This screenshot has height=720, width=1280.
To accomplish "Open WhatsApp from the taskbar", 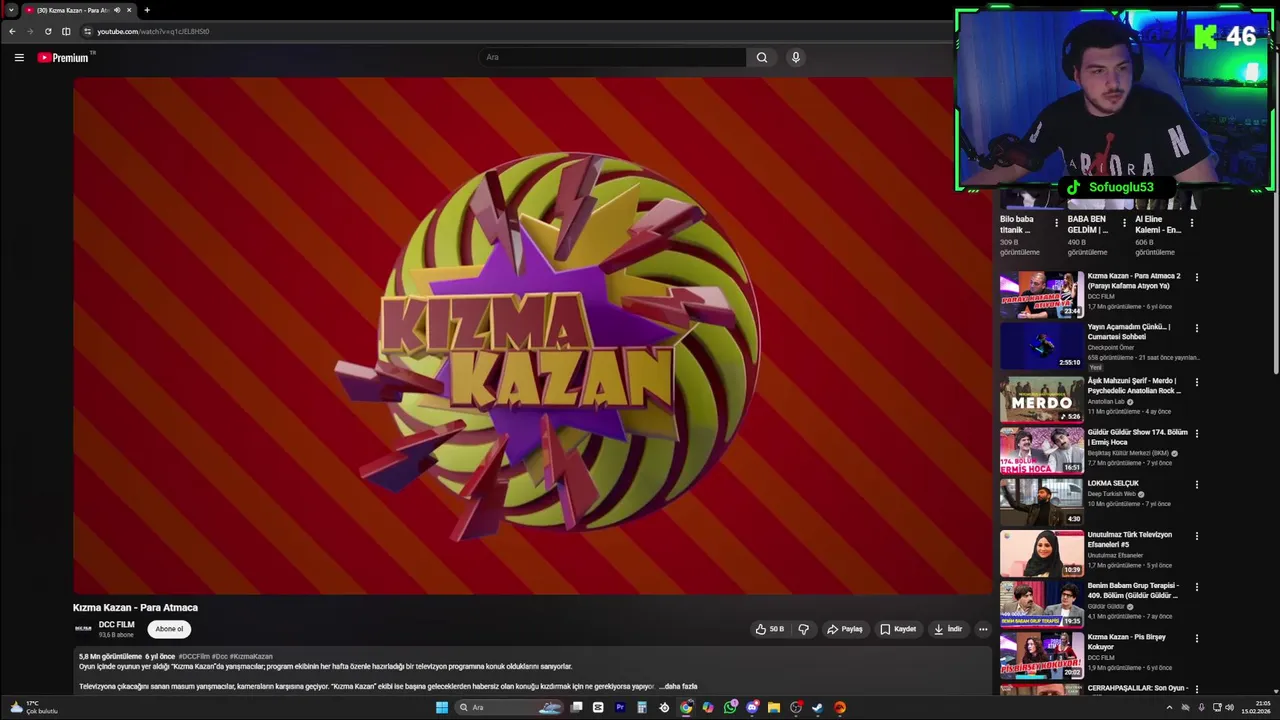I will tap(730, 707).
